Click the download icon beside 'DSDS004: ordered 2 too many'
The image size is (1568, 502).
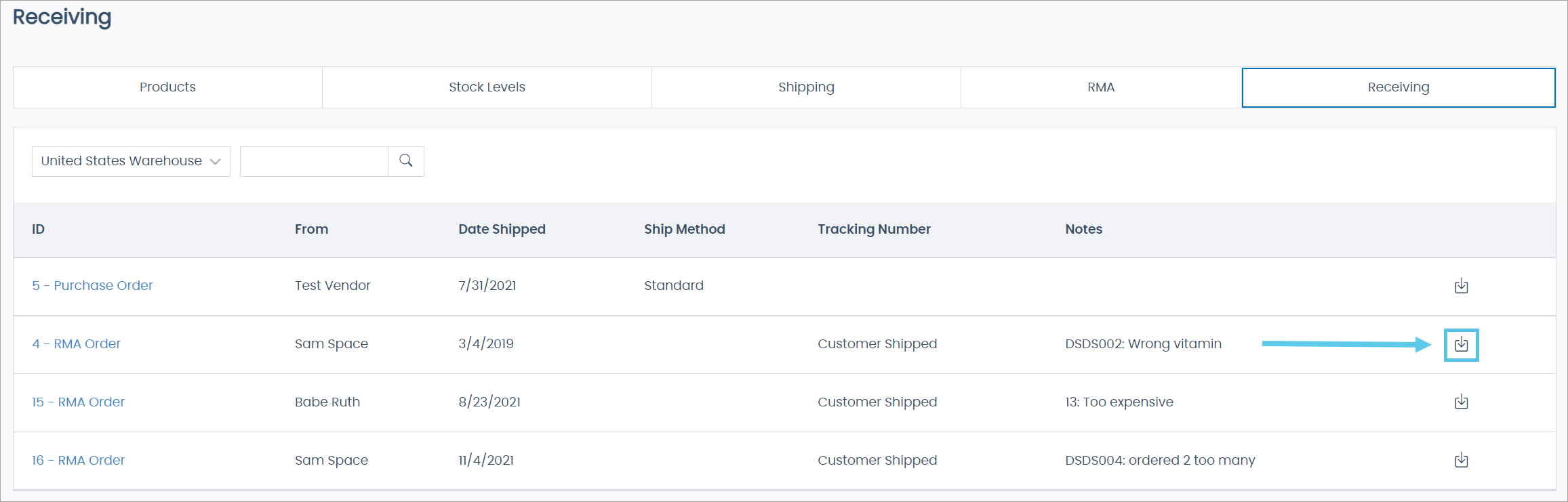coord(1461,460)
